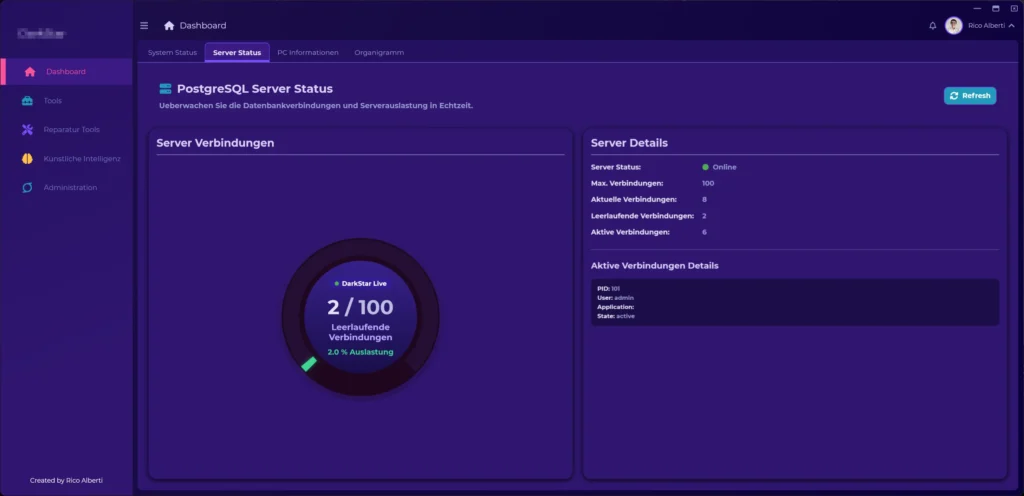Click the State: active line
The image size is (1024, 496).
pyautogui.click(x=616, y=316)
